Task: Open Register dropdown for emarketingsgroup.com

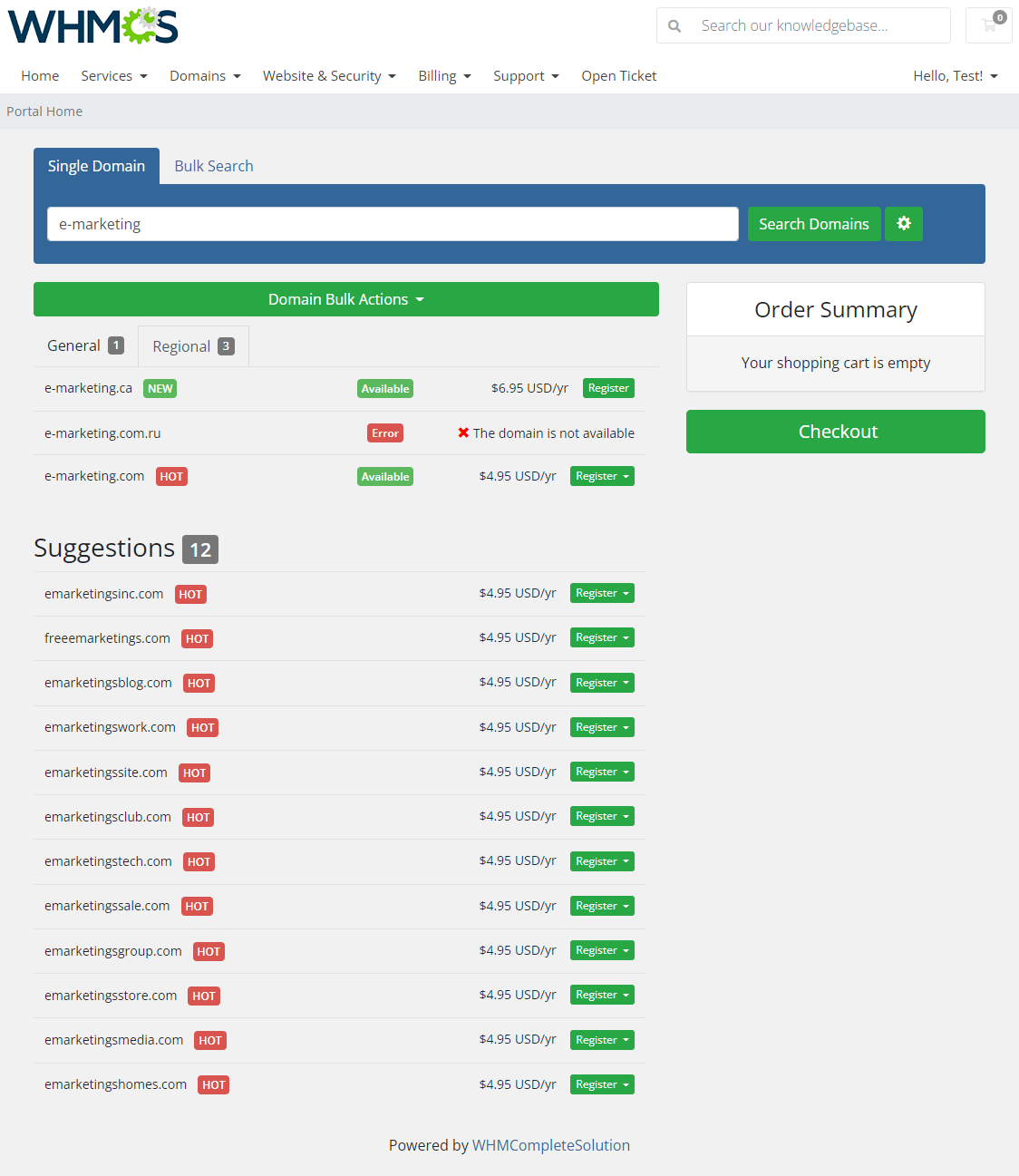Action: pos(602,950)
